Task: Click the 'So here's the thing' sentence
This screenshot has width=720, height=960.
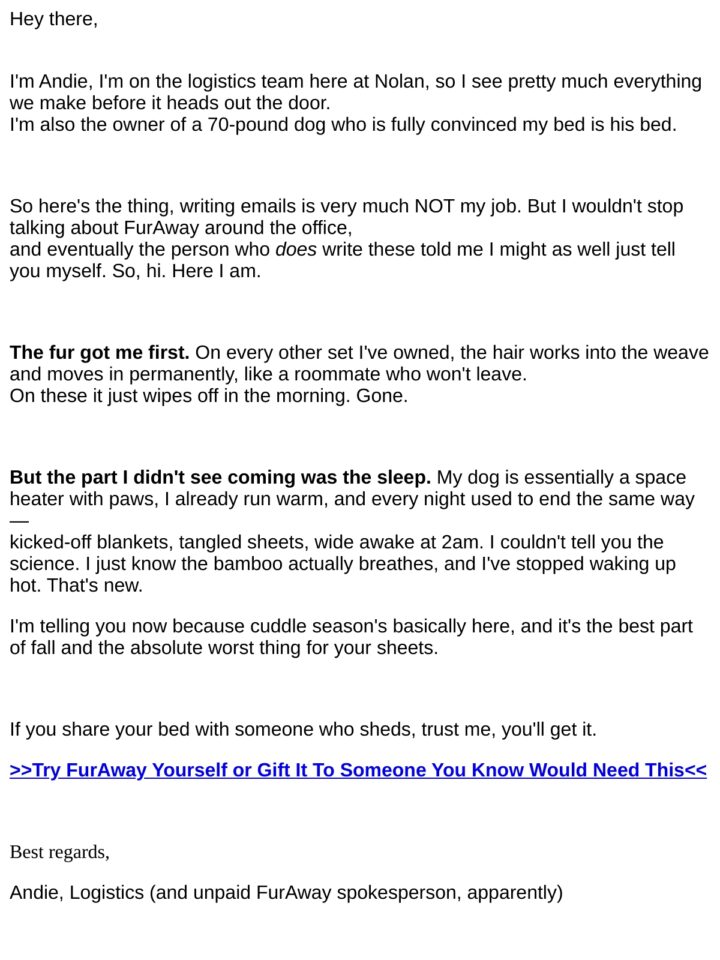Action: click(x=346, y=206)
